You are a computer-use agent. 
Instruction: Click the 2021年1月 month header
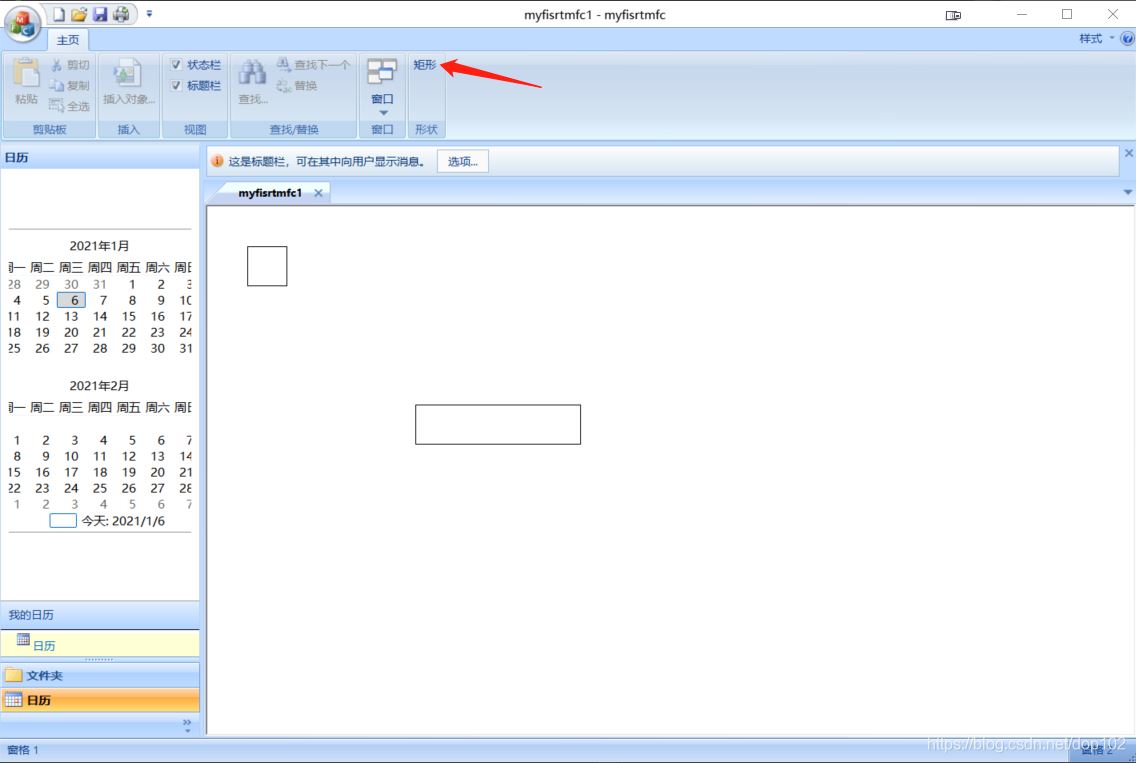(x=99, y=246)
